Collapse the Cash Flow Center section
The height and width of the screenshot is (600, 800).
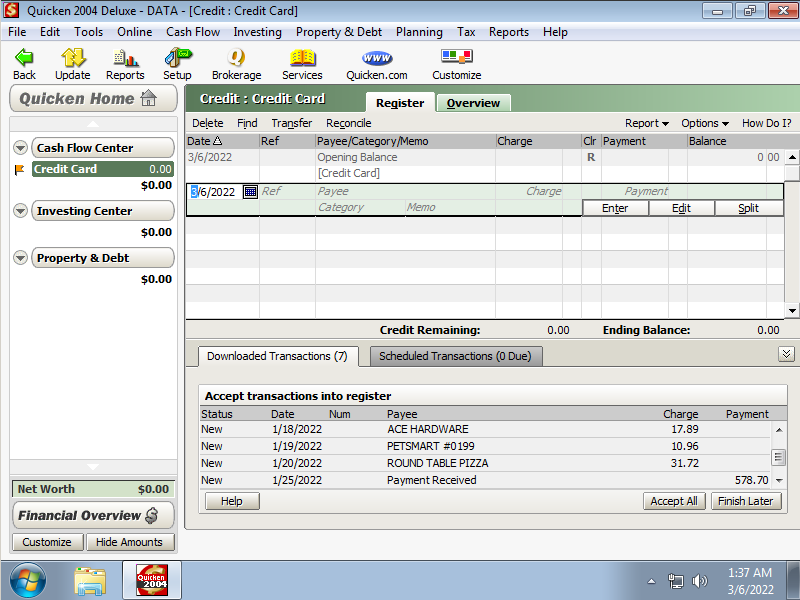[x=21, y=148]
